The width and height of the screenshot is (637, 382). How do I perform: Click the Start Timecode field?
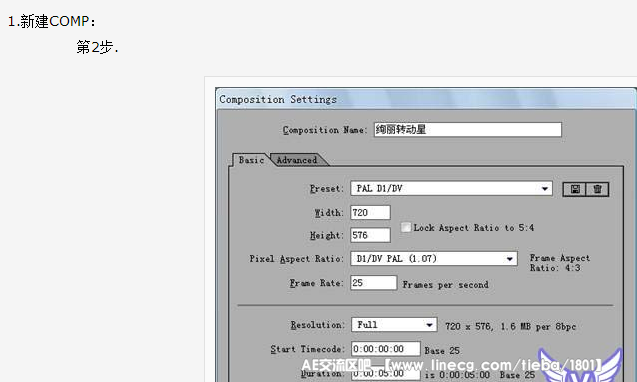coord(386,349)
